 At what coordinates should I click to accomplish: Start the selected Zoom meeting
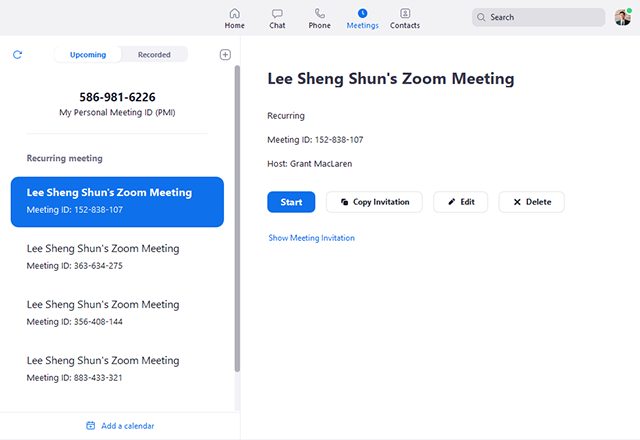click(291, 202)
